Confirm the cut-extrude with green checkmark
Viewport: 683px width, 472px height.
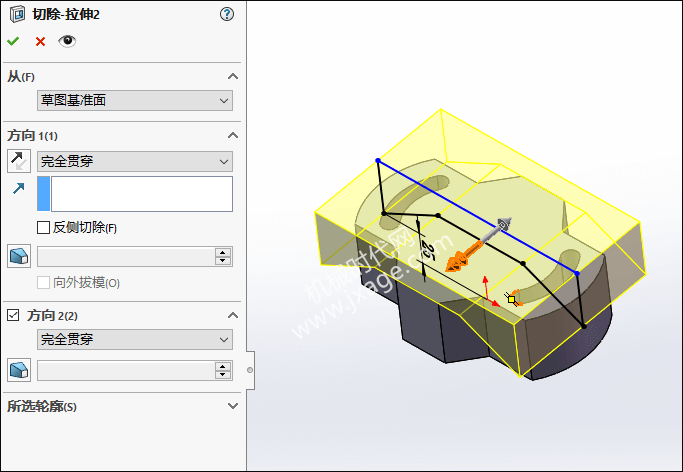click(x=13, y=41)
